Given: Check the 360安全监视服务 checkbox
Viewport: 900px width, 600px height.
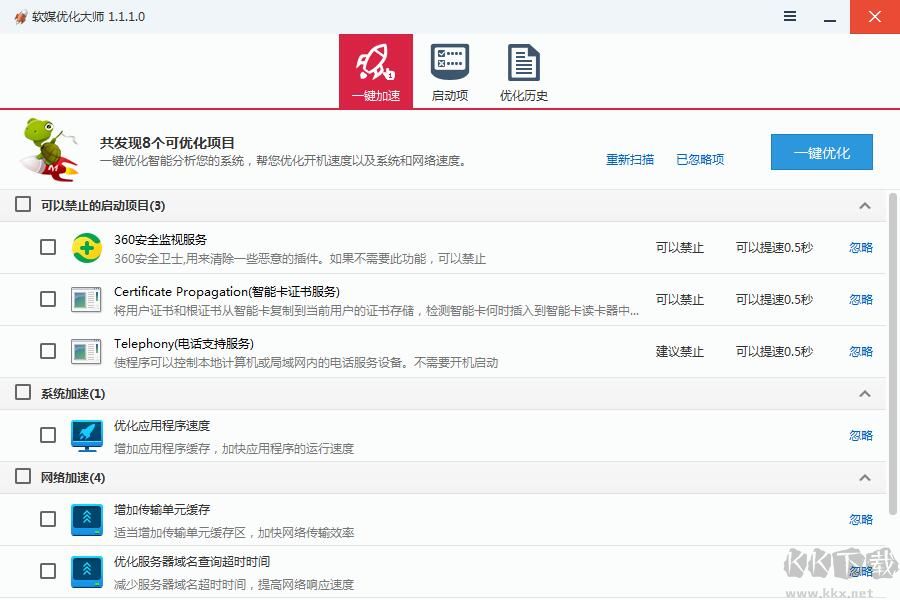Looking at the screenshot, I should point(47,247).
